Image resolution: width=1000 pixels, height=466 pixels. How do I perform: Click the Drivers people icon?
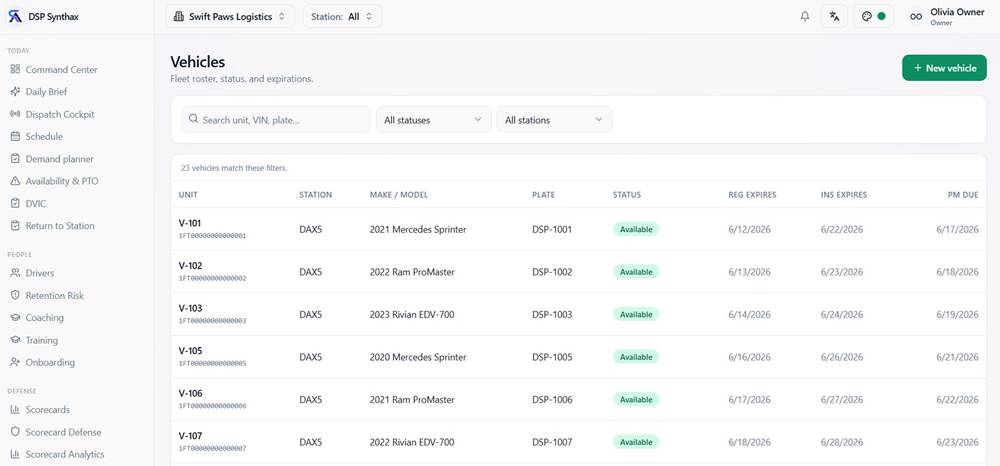[15, 273]
